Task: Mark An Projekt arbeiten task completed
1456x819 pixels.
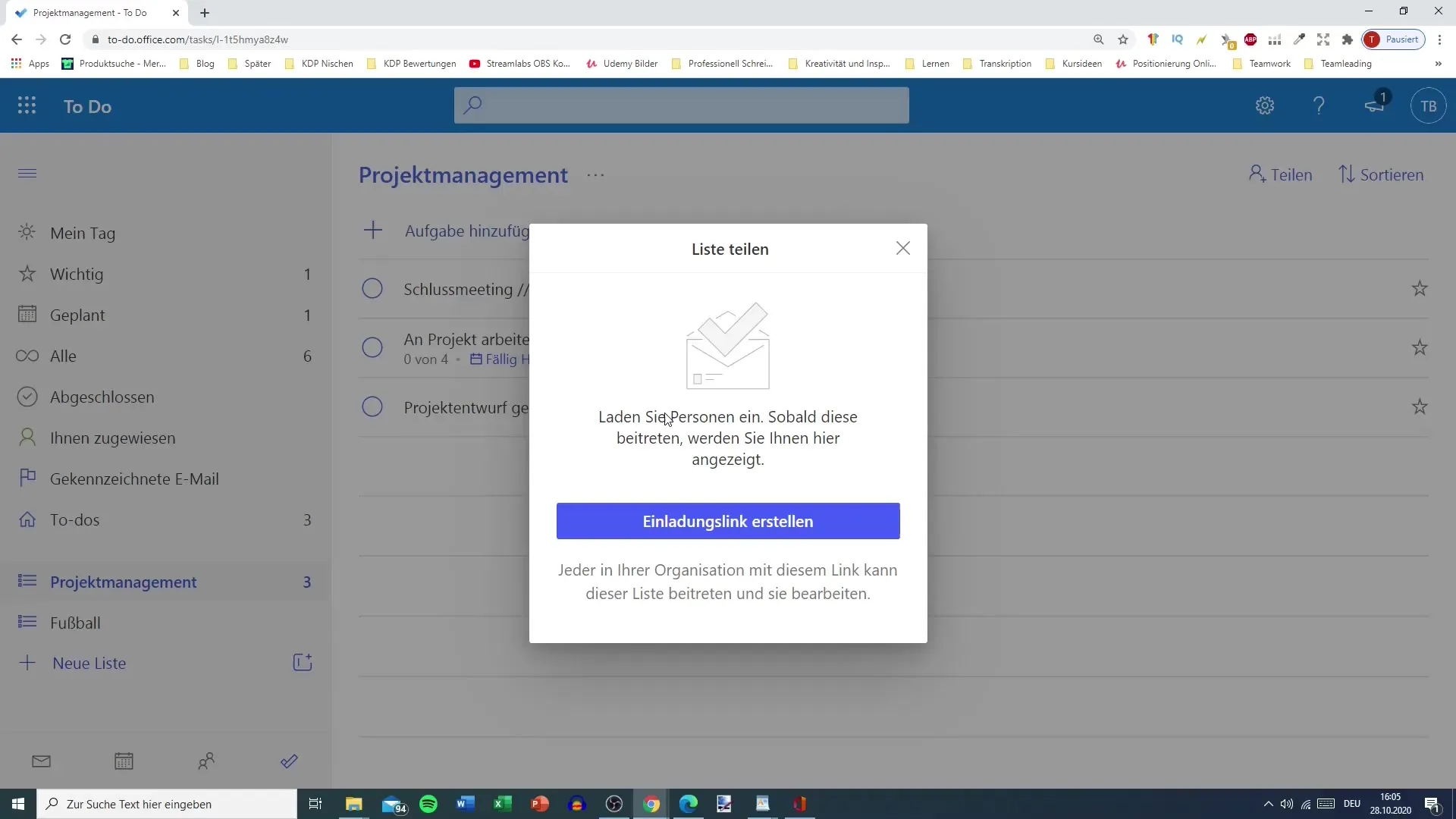Action: click(372, 347)
